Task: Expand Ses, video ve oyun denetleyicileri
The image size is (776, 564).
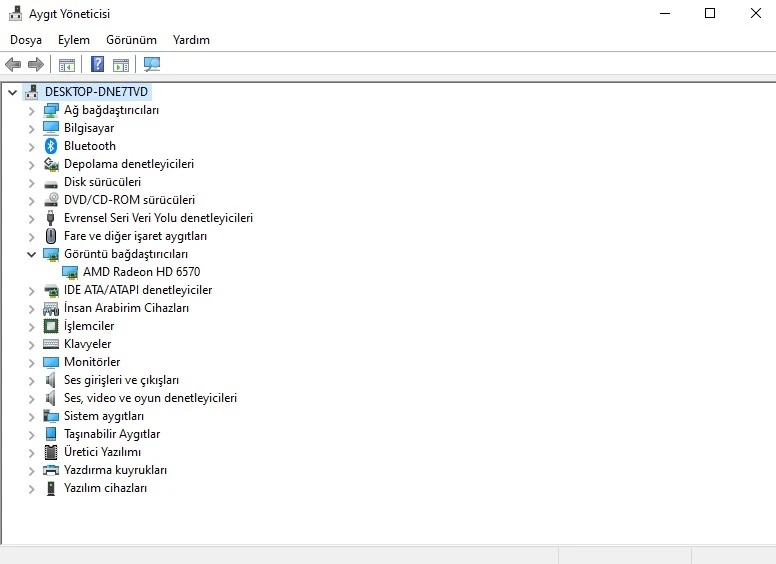Action: click(x=31, y=399)
